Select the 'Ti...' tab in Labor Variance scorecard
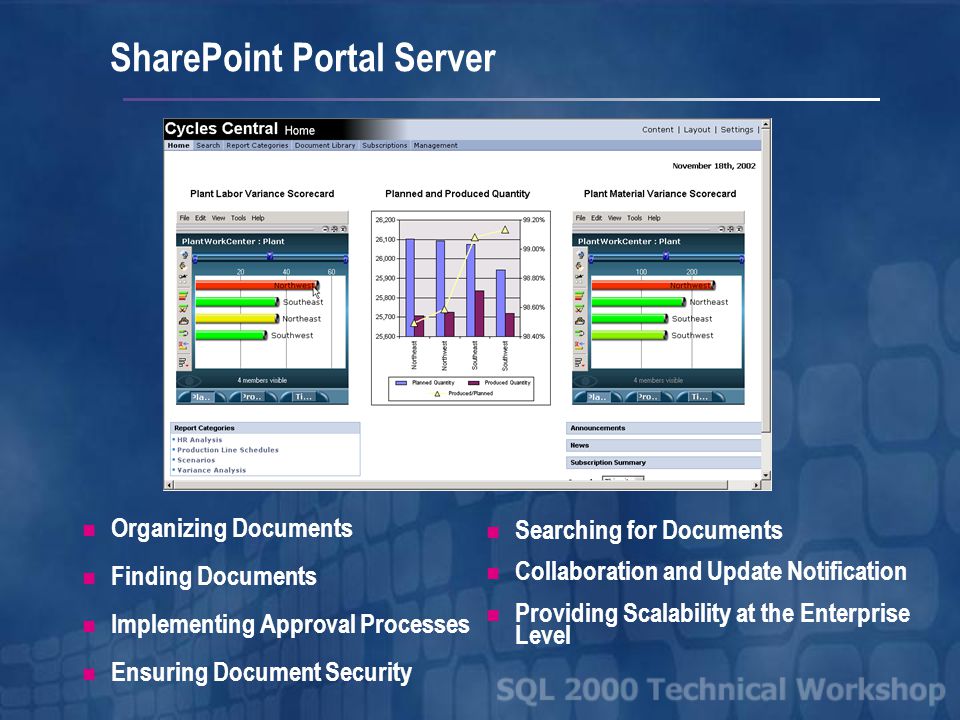This screenshot has width=960, height=720. (304, 397)
